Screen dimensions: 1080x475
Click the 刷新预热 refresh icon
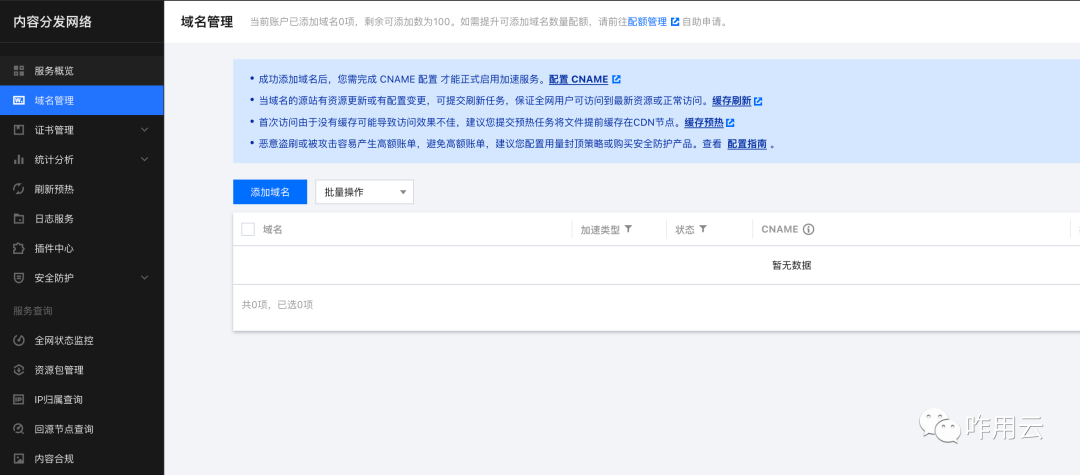[19, 189]
